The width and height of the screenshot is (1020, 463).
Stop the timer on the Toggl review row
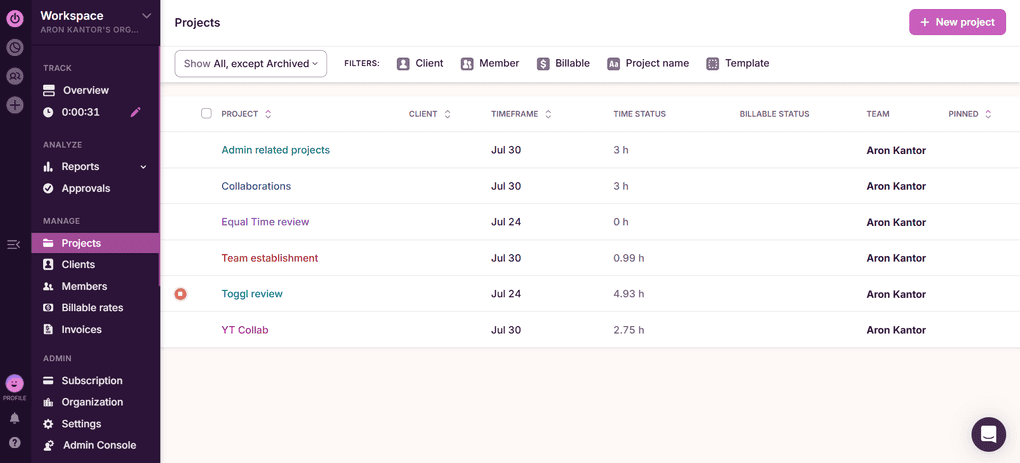181,294
